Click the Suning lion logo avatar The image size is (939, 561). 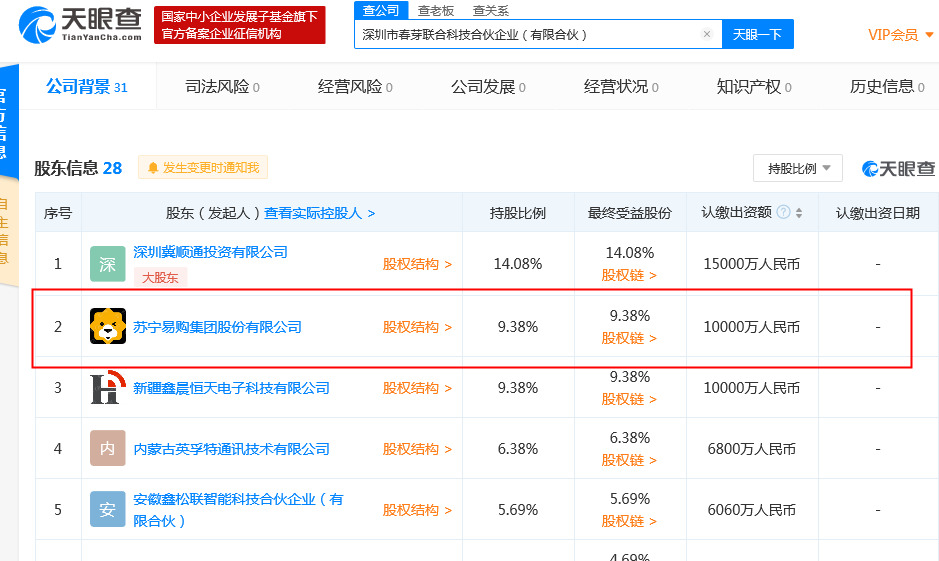(x=108, y=326)
